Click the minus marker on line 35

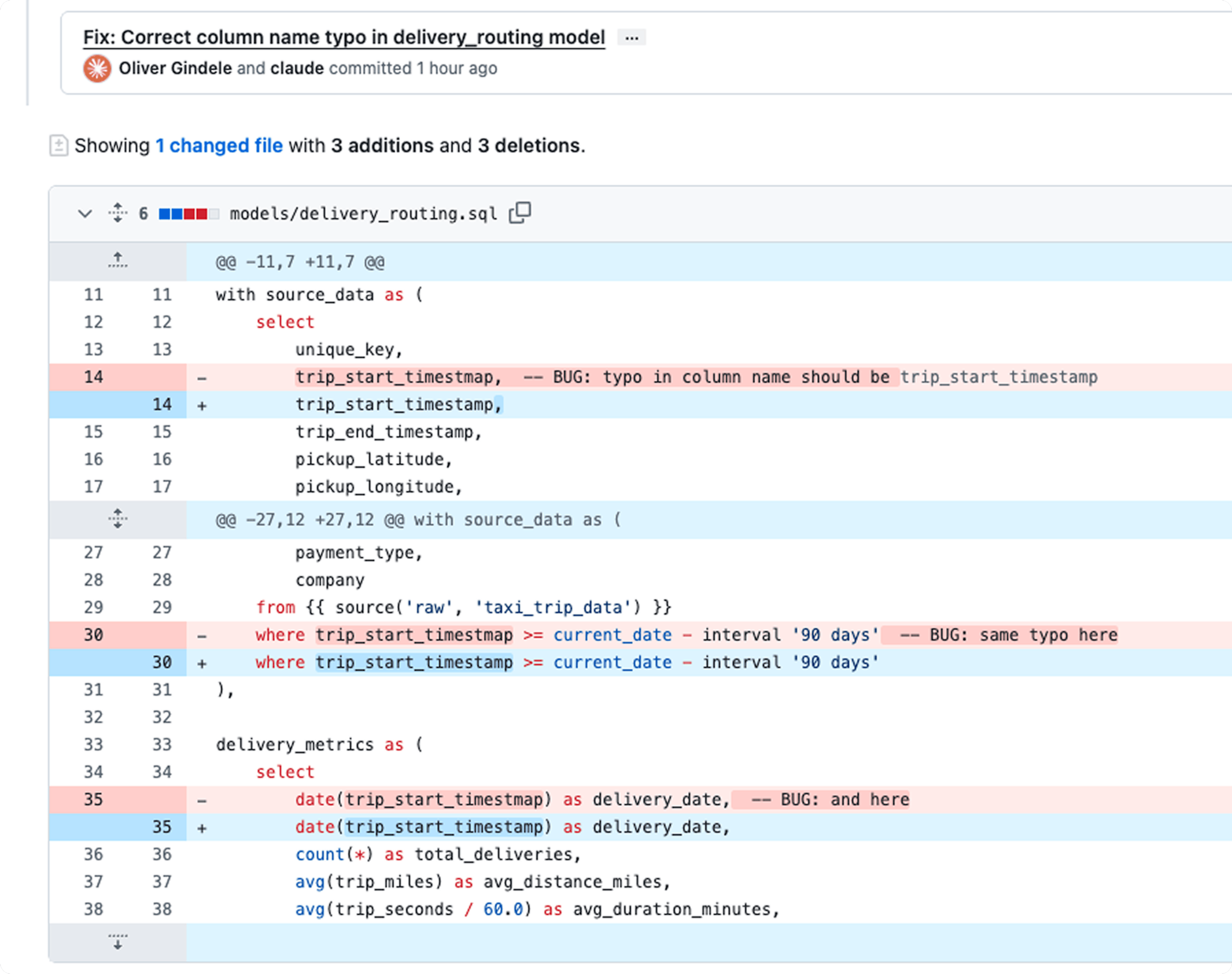coord(202,801)
